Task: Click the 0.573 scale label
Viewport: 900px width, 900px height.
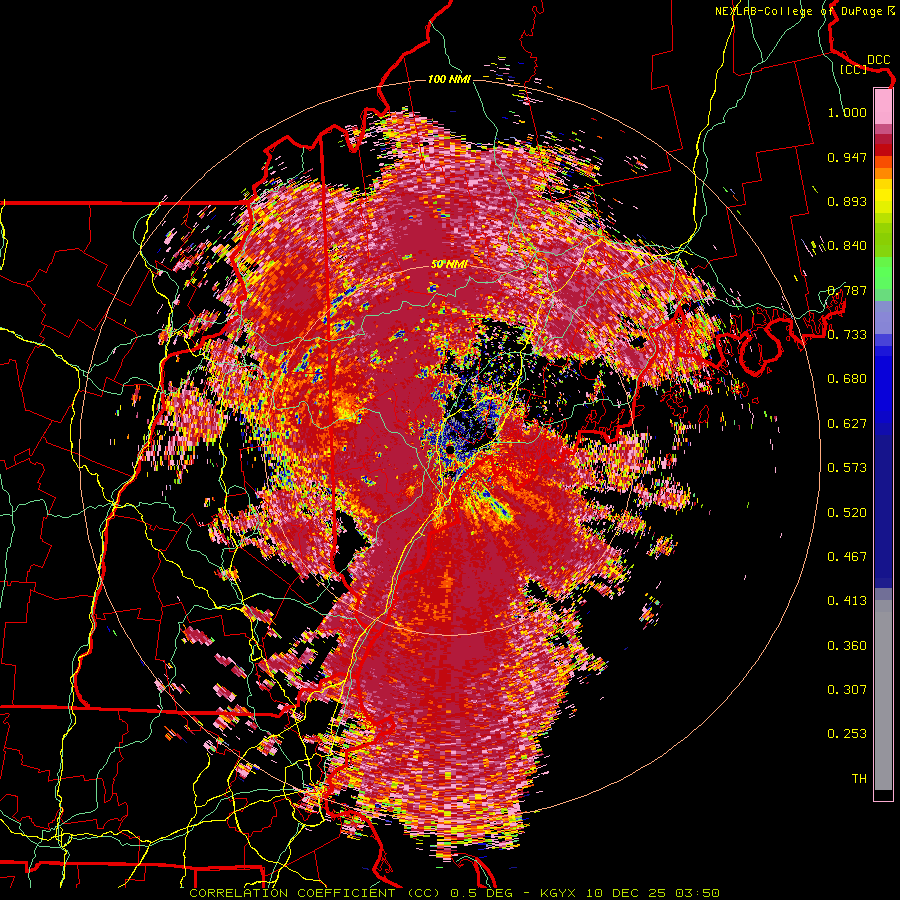Action: point(847,468)
